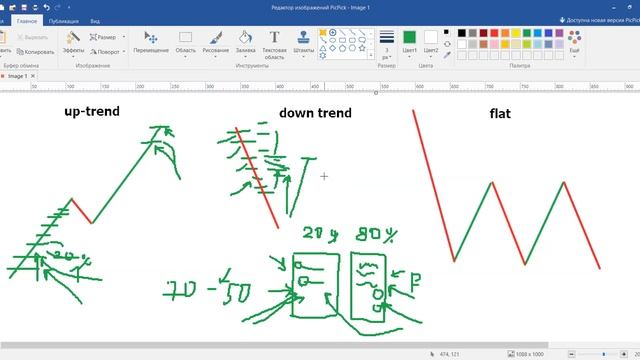Open the new PicPick version available link
The image size is (640, 360).
click(x=599, y=20)
